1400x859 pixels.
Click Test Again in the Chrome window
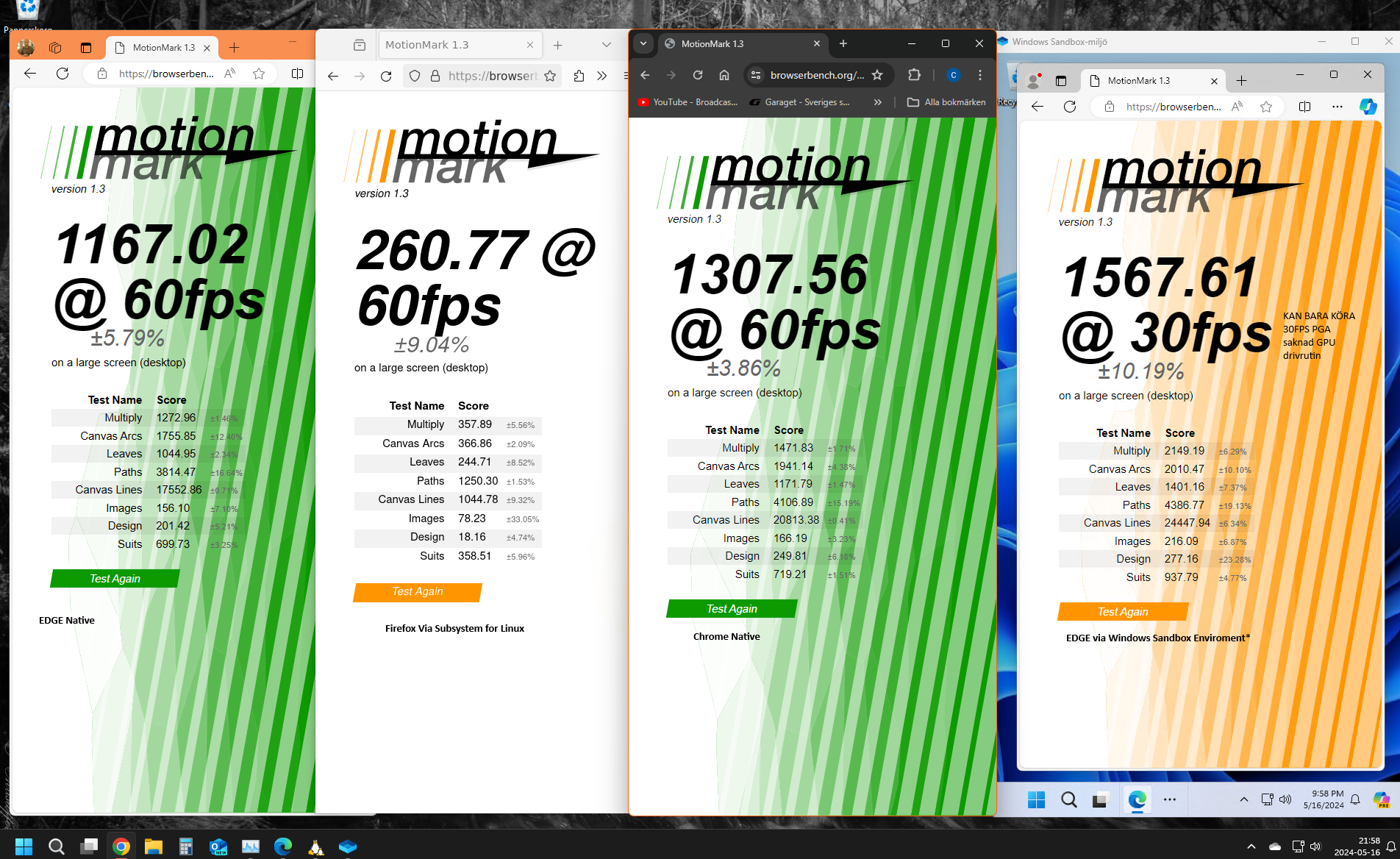732,609
